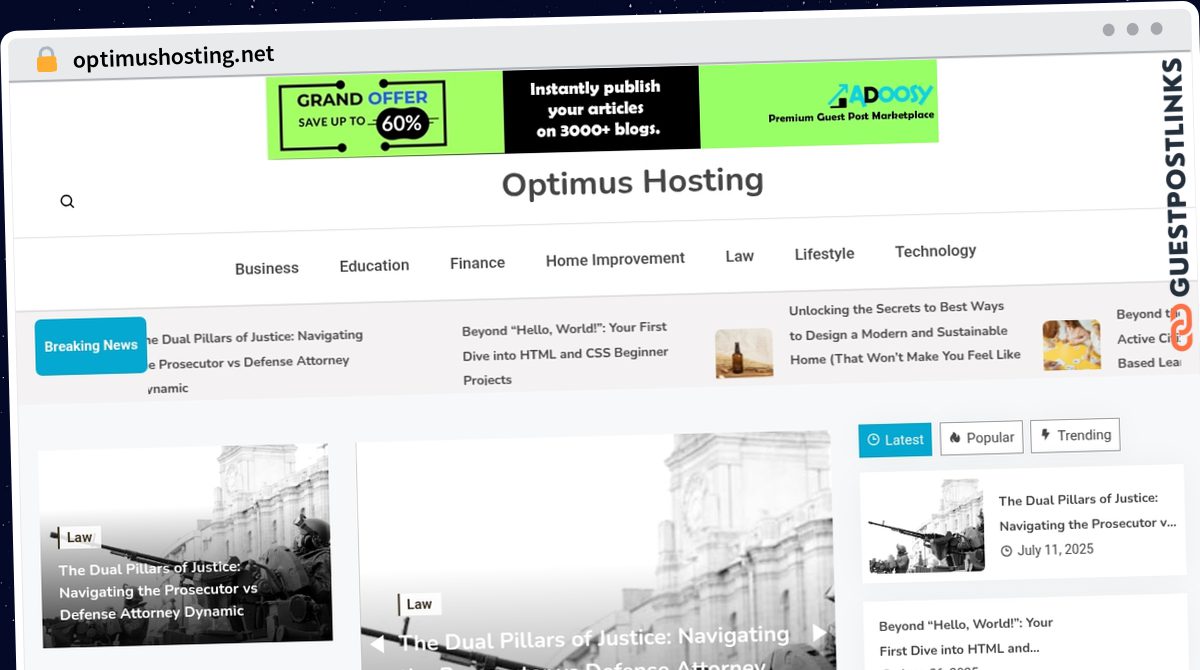
Task: Click the Breaking News label
Action: [91, 346]
